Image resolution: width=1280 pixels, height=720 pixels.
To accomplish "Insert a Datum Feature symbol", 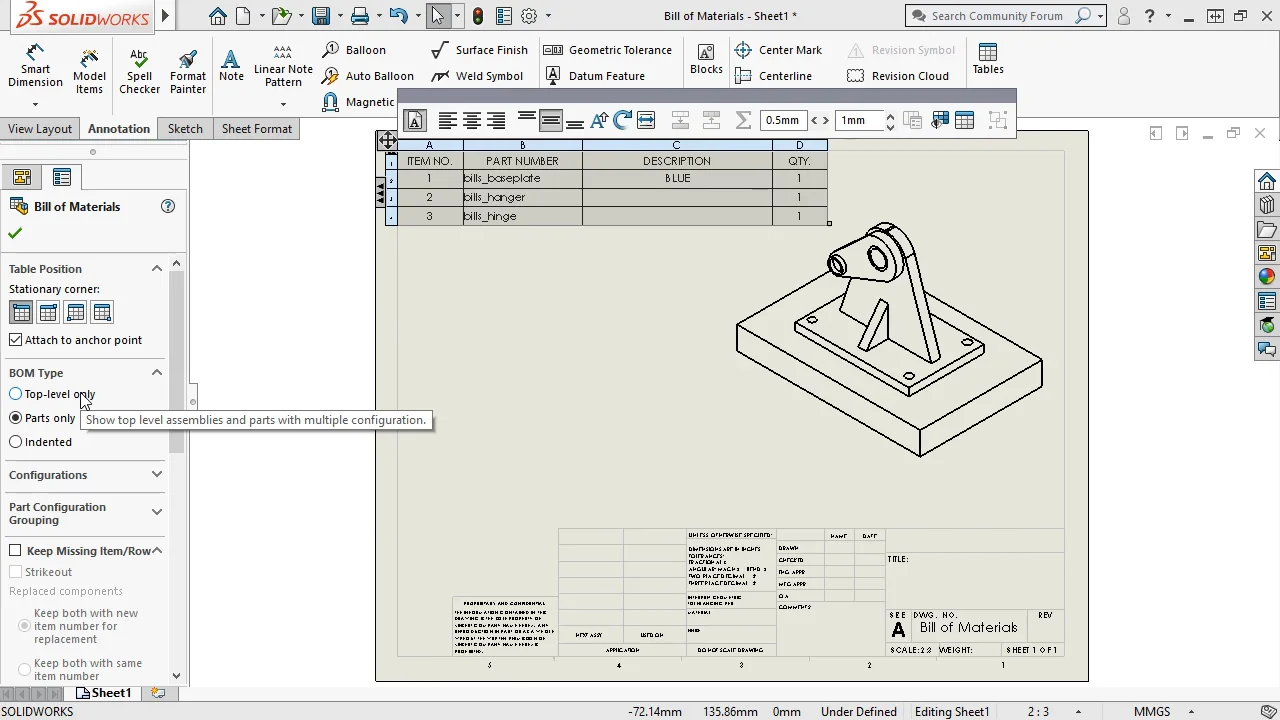I will click(596, 76).
